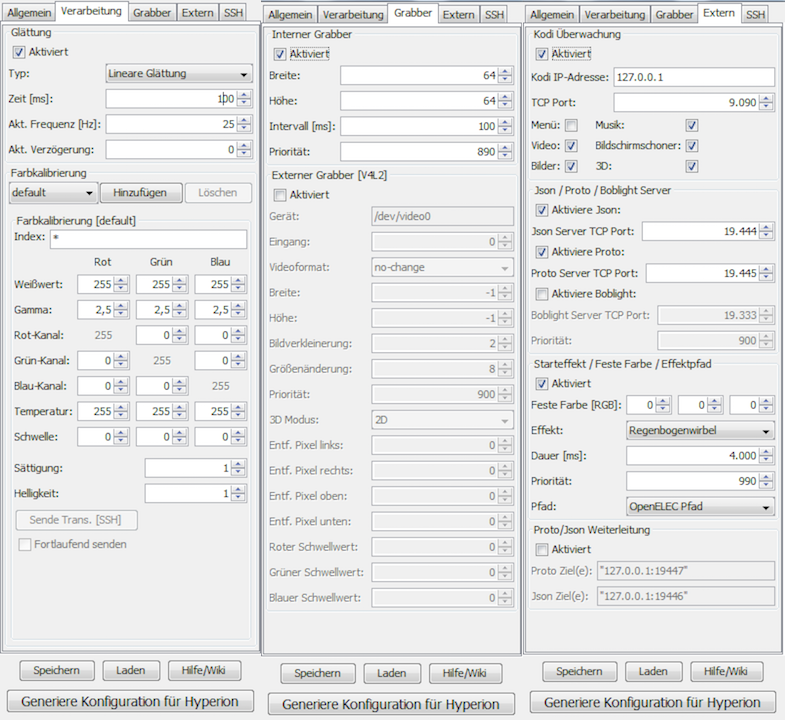Open the Typ dropdown showing Lineare Glättung
Image resolution: width=800 pixels, height=720 pixels.
click(178, 73)
